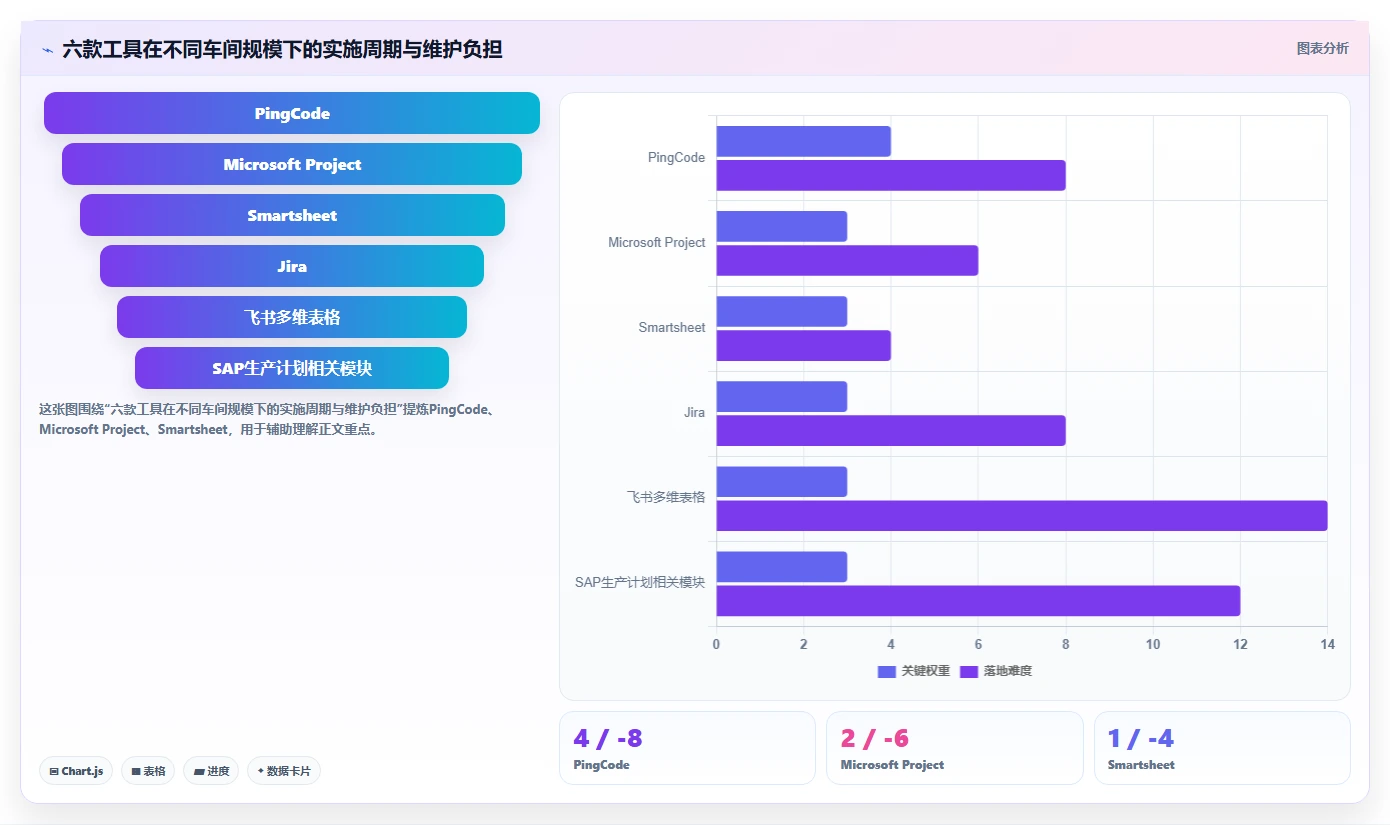Click 飞书多维表格's 落地难度 chart bar
This screenshot has height=825, width=1390.
pyautogui.click(x=1022, y=515)
